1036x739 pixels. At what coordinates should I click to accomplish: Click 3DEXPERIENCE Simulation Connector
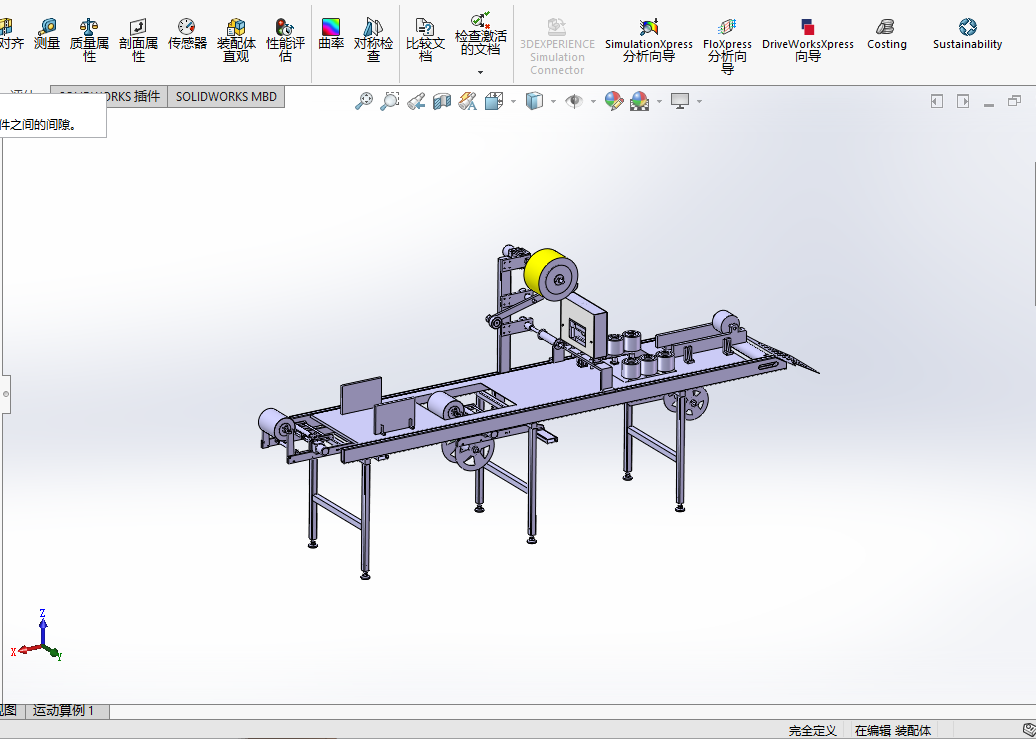(x=557, y=46)
